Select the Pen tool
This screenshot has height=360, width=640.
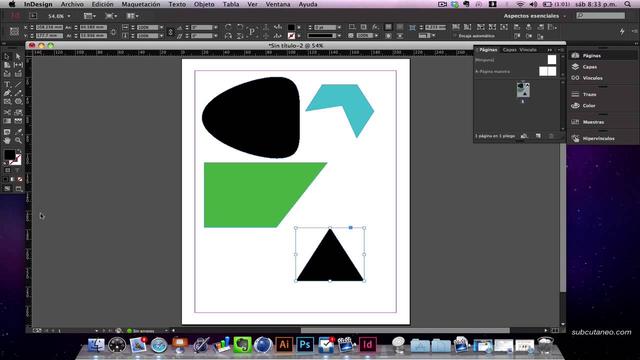tap(7, 93)
